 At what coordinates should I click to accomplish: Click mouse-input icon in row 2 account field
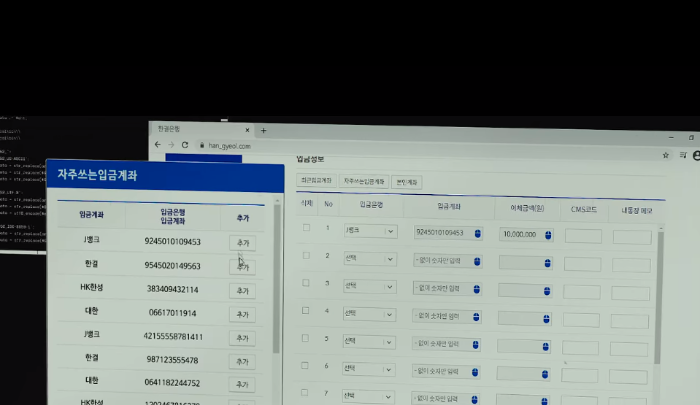pos(477,262)
